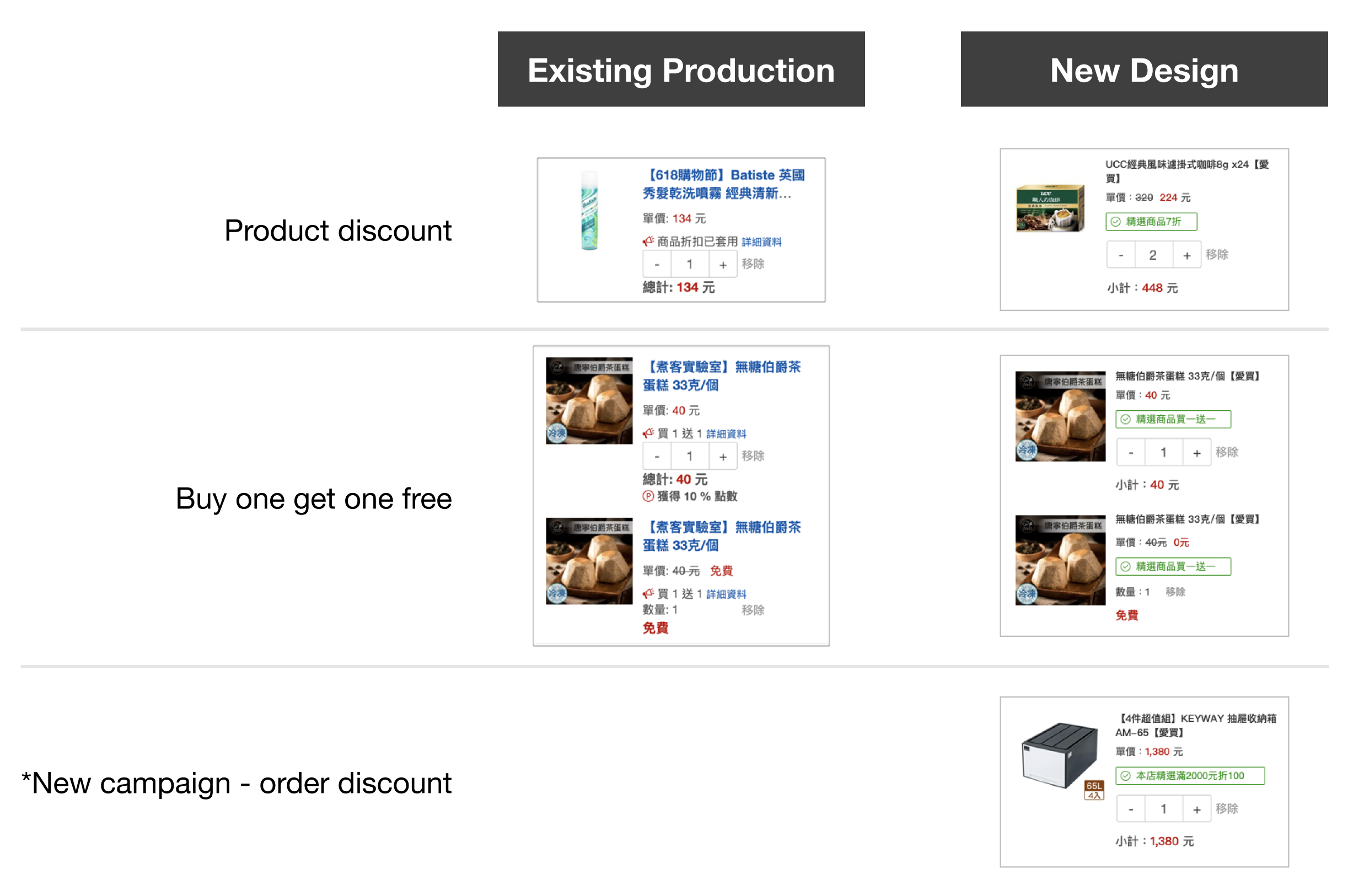Screen dimensions: 1348x896
Task: Increase Batiste dry shampoo quantity with plus
Action: tap(722, 265)
